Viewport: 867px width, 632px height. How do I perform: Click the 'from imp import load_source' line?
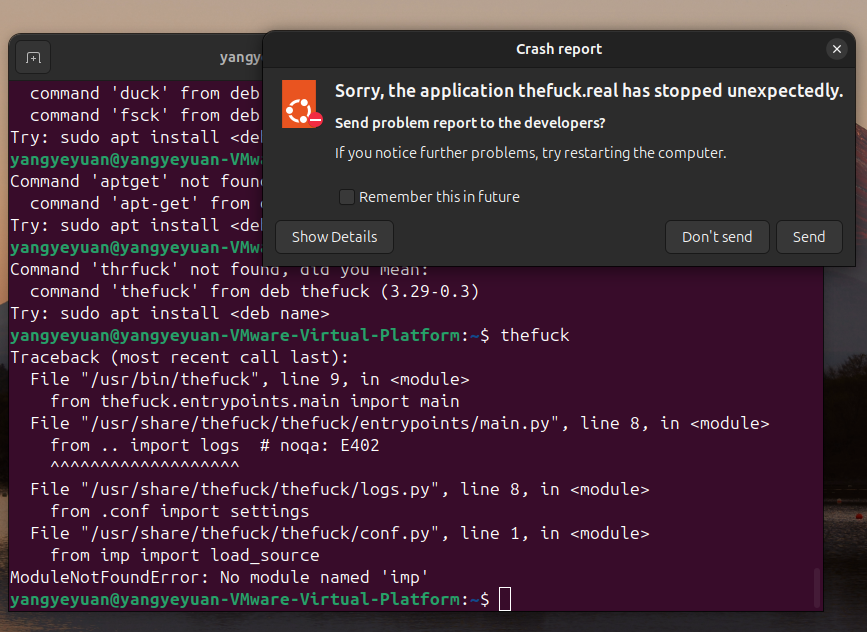coord(185,555)
